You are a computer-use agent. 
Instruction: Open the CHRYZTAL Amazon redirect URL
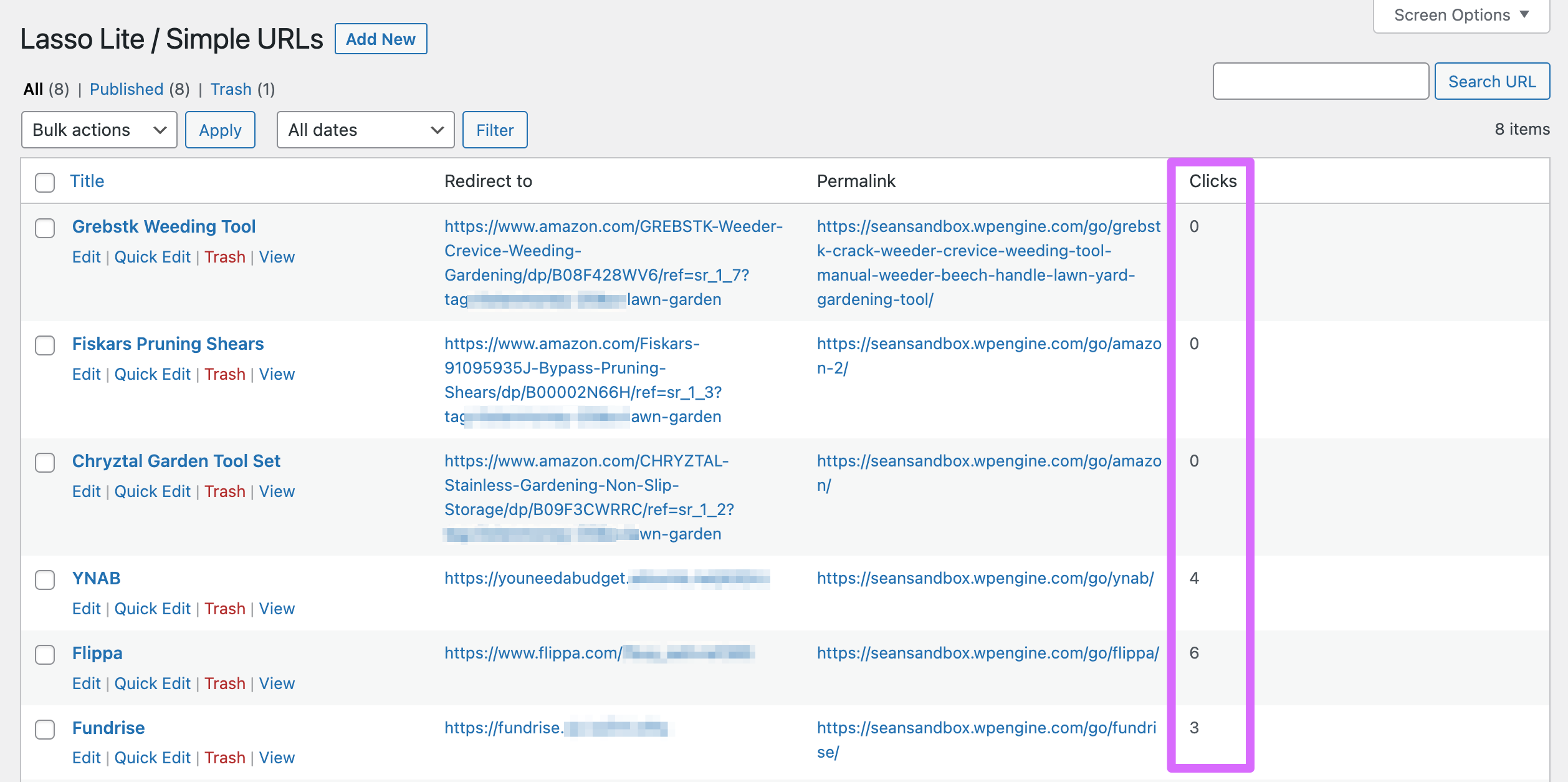tap(589, 497)
